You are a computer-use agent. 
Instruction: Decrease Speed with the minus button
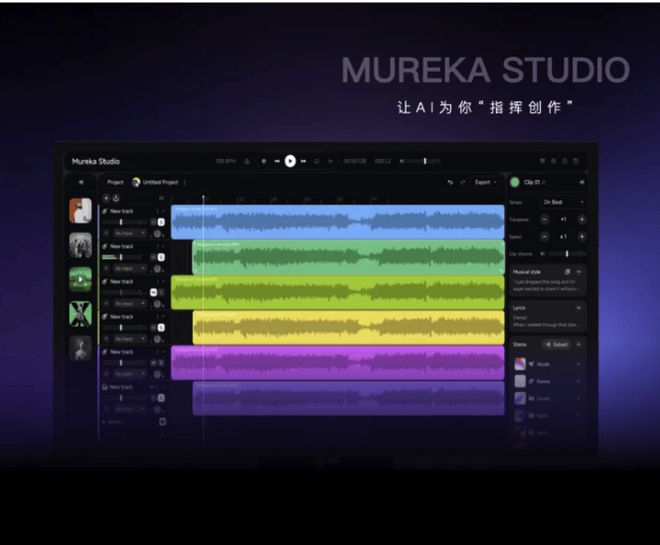(x=544, y=237)
